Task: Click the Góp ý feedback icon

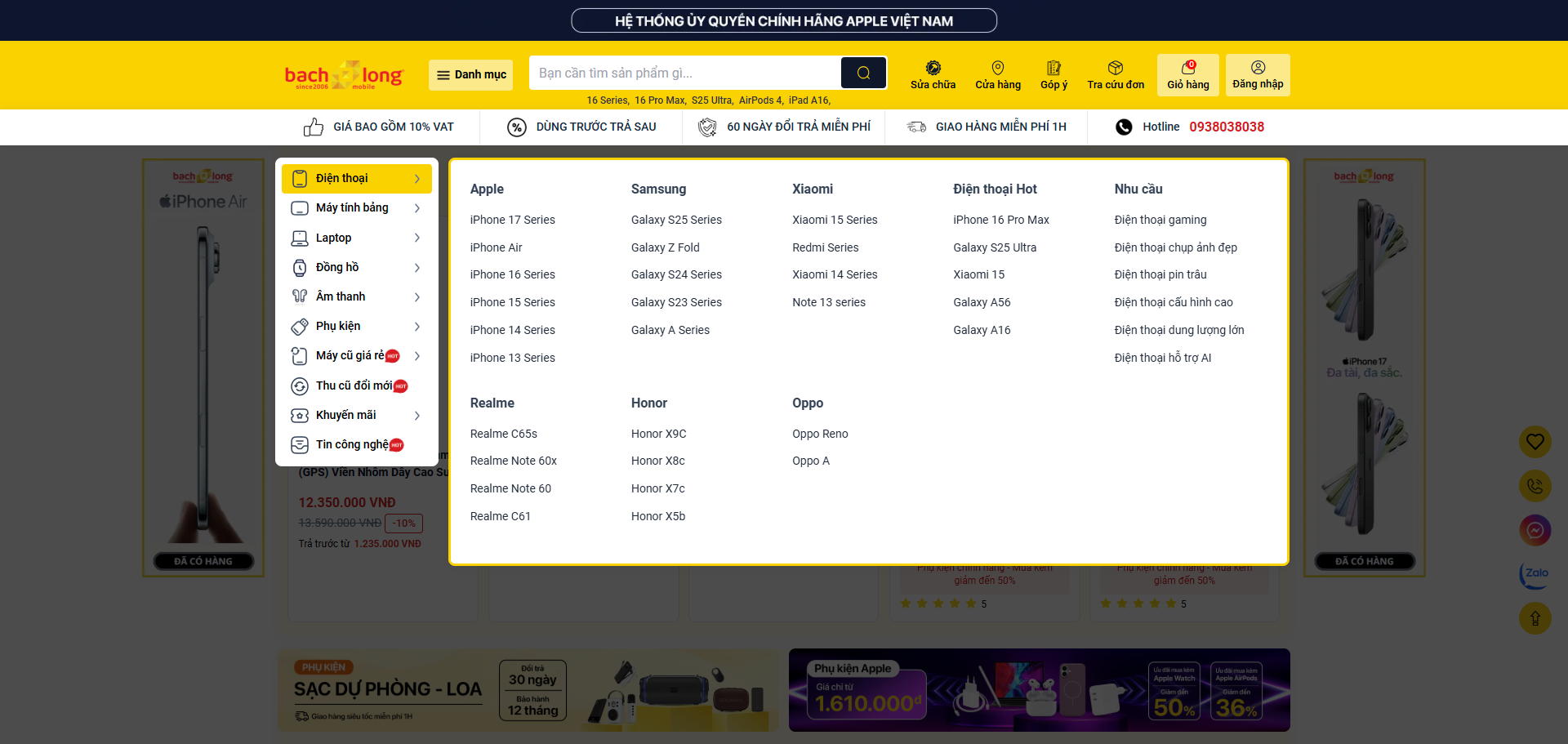Action: (x=1053, y=74)
